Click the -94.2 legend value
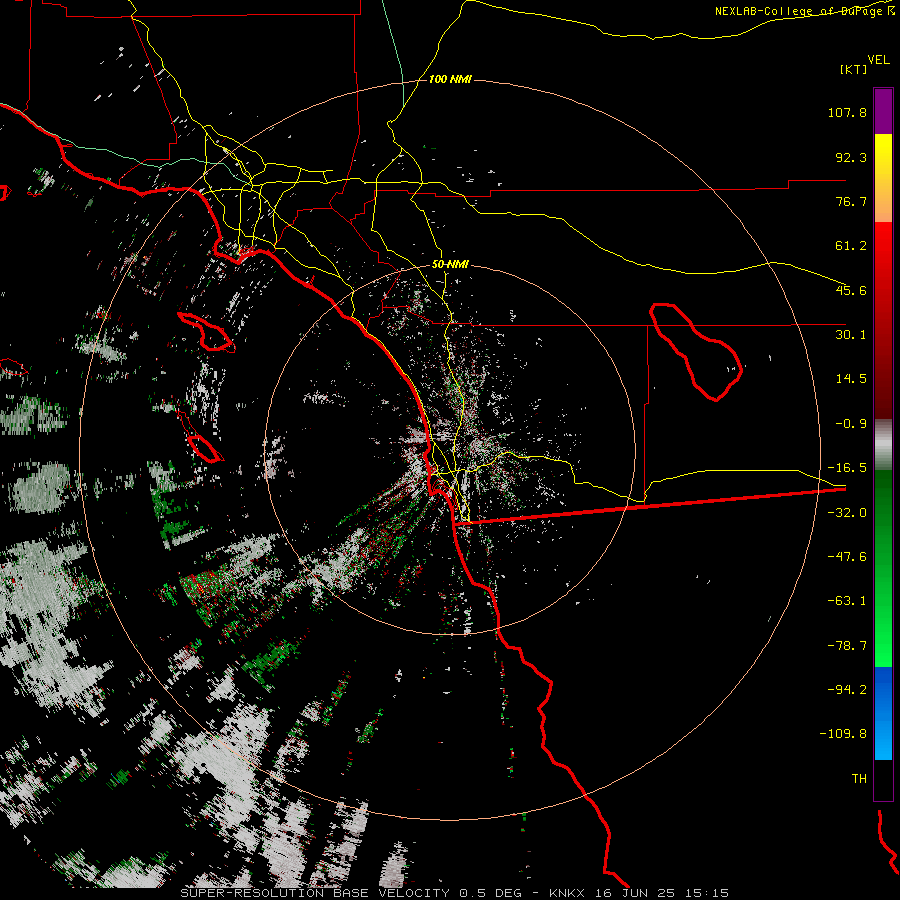The height and width of the screenshot is (900, 900). click(x=847, y=690)
